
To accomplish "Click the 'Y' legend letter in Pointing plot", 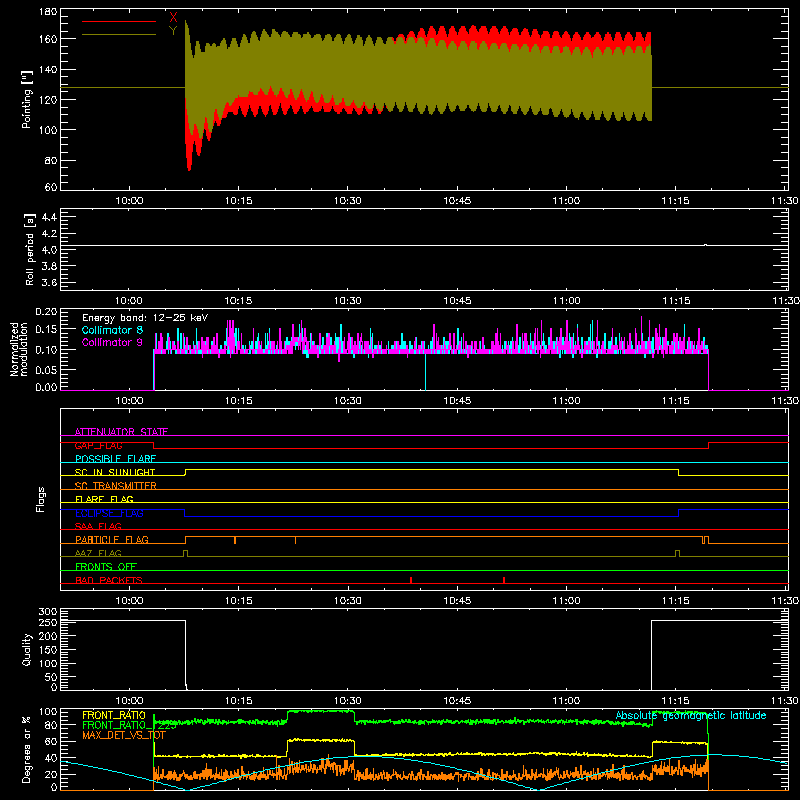I will 173,30.
